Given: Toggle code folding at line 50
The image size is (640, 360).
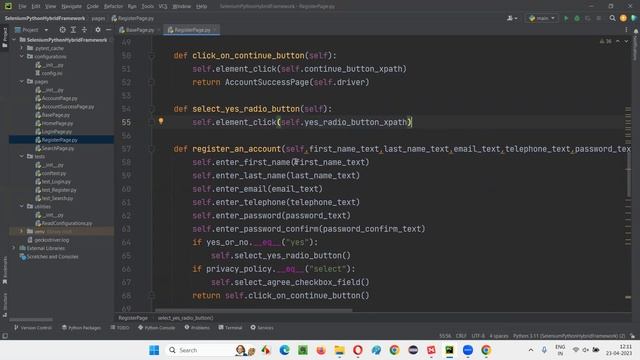Looking at the screenshot, I should pos(151,55).
